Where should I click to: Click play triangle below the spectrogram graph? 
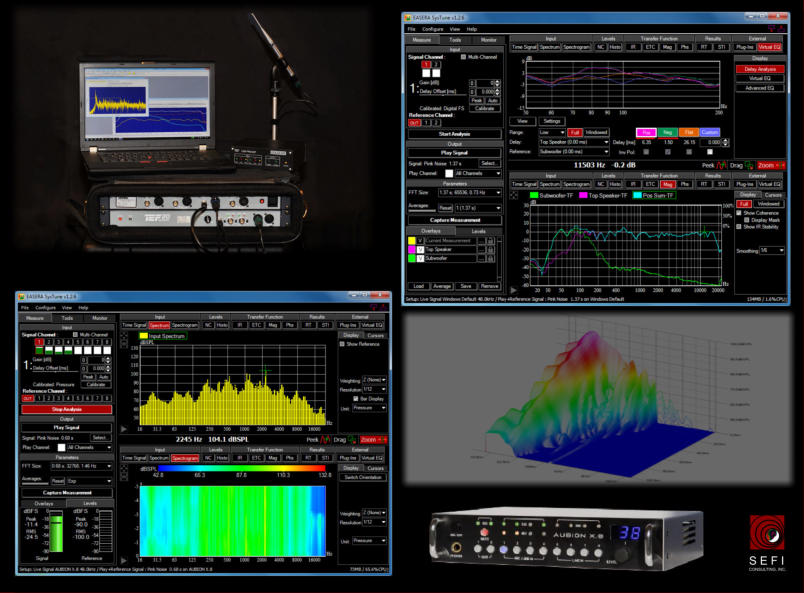124,561
